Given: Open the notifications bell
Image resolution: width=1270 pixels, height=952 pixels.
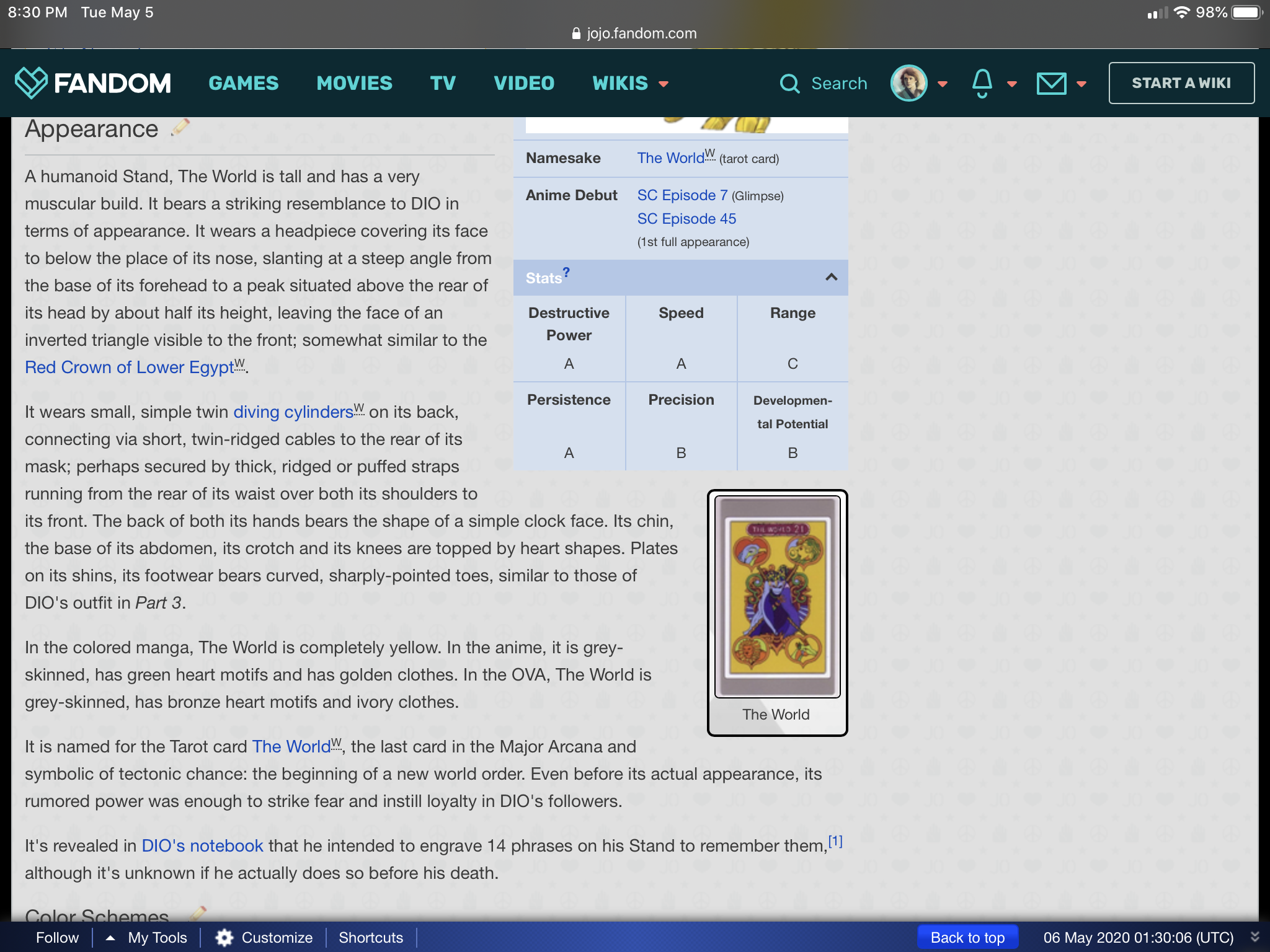Looking at the screenshot, I should (982, 83).
